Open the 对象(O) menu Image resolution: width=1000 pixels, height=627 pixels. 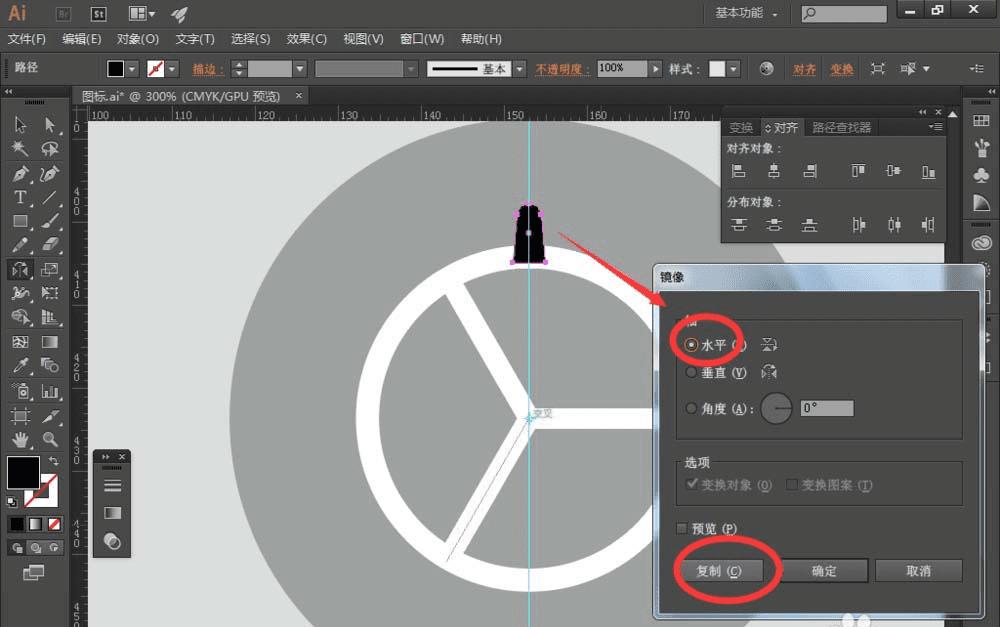click(138, 39)
